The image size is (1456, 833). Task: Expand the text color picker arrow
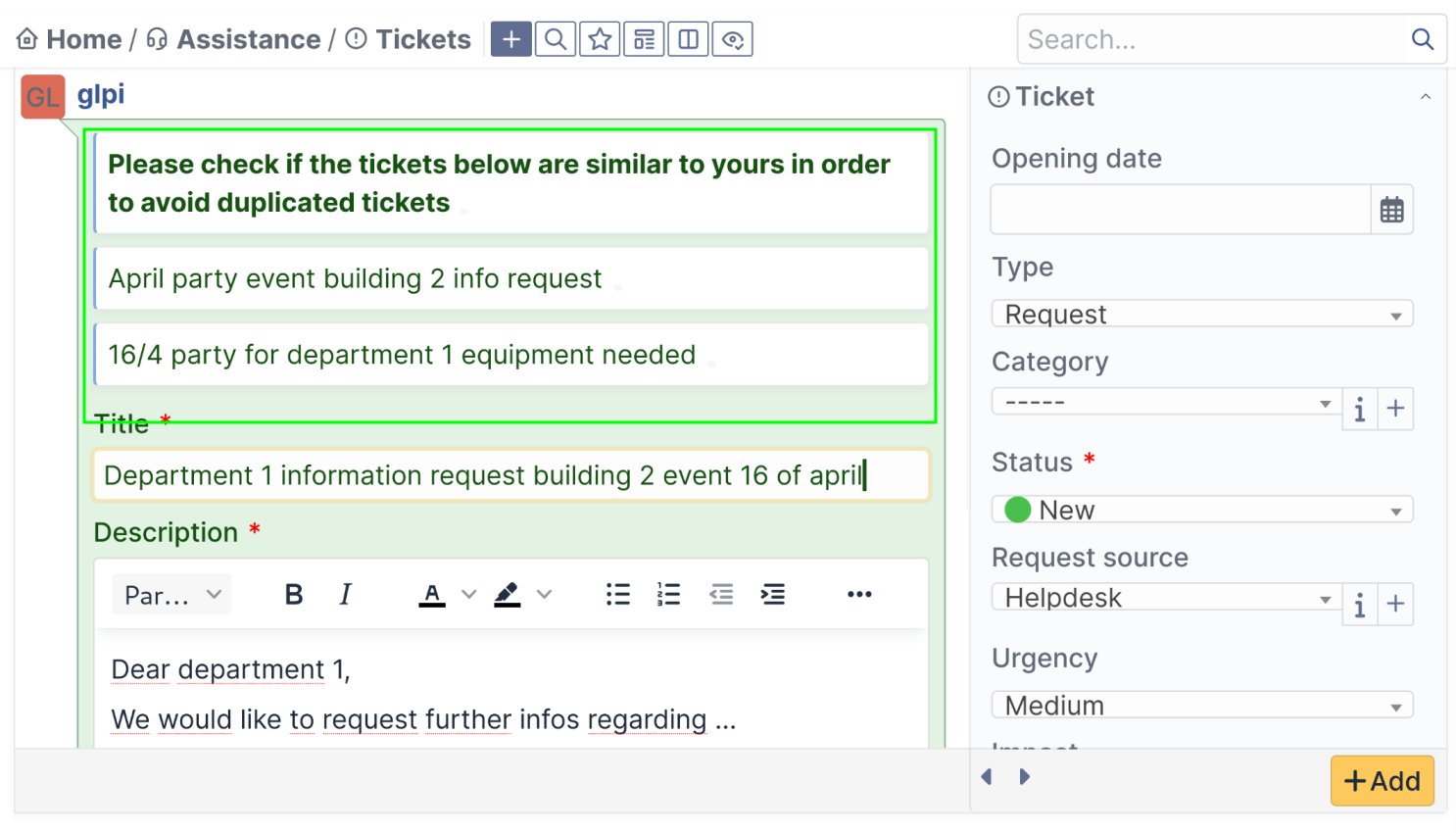[x=469, y=594]
